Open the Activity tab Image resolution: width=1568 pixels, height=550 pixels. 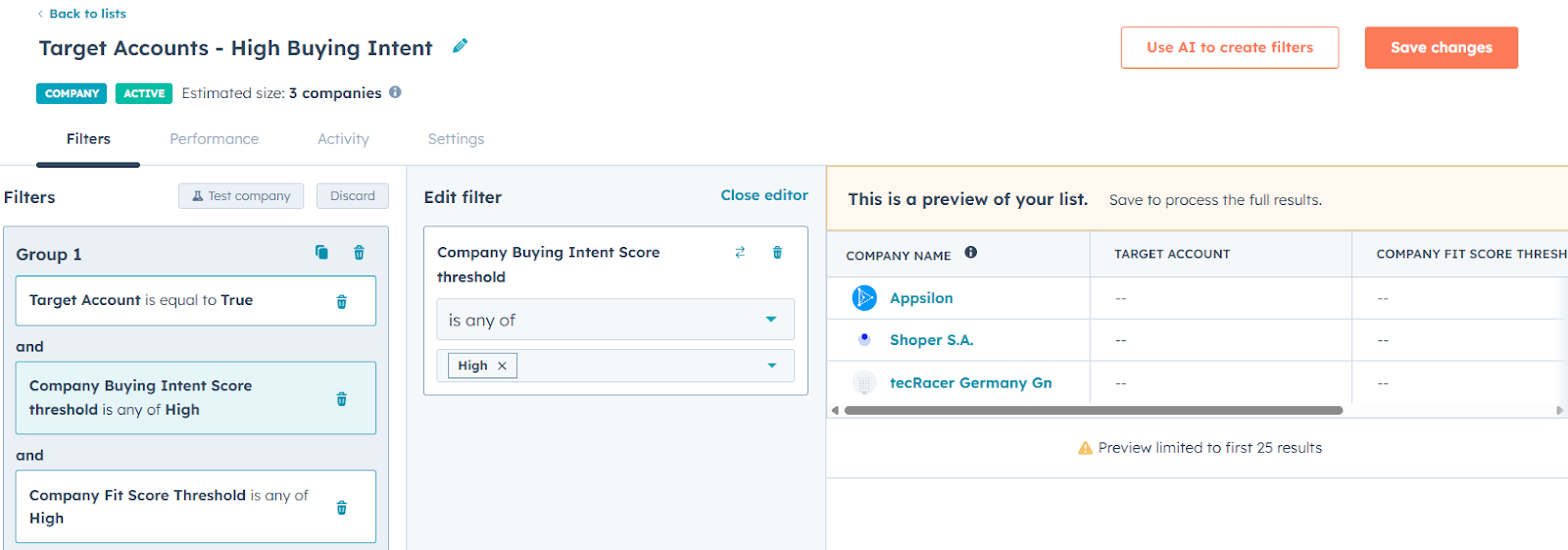pos(343,139)
